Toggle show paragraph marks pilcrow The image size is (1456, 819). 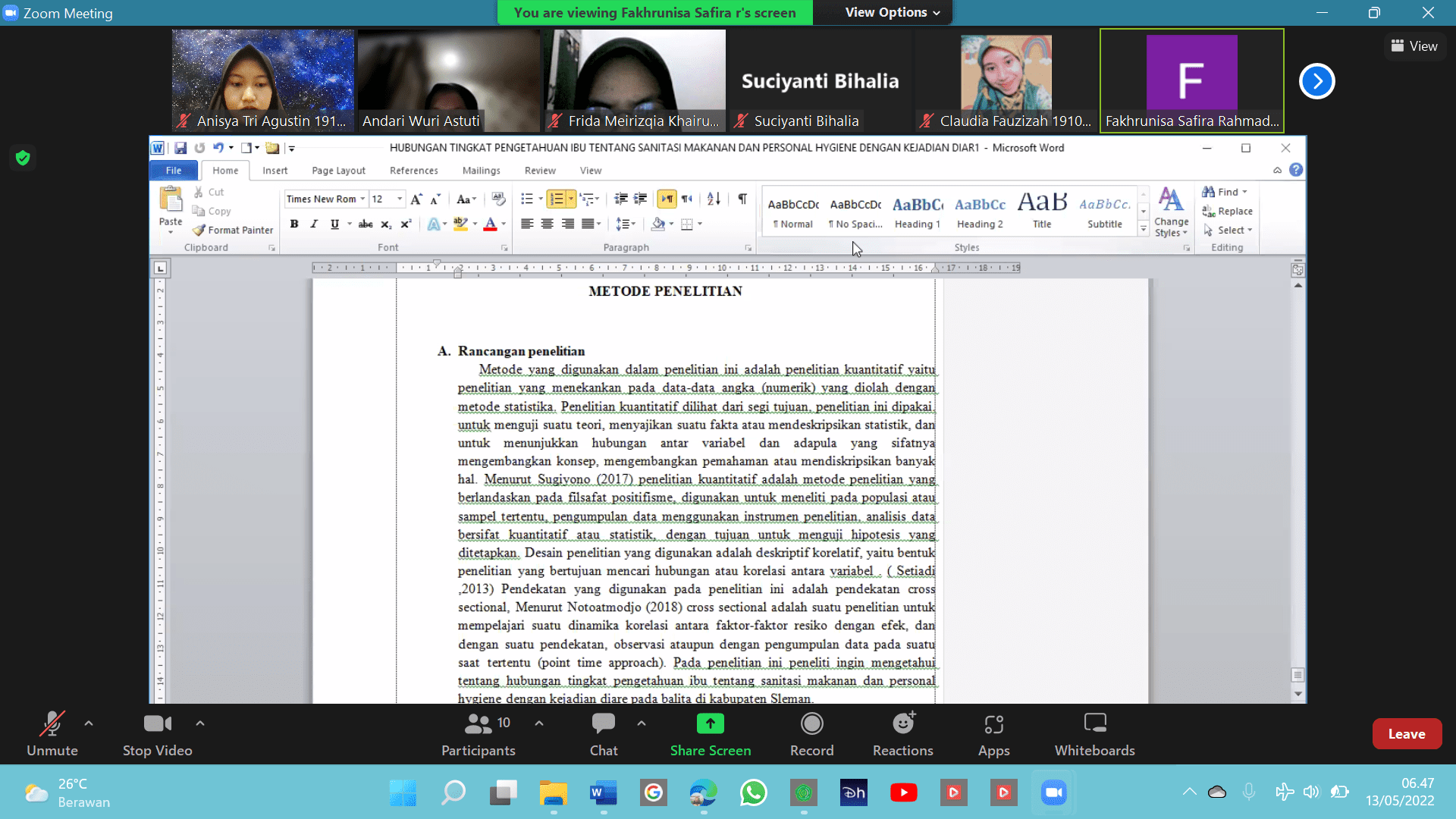pos(742,199)
